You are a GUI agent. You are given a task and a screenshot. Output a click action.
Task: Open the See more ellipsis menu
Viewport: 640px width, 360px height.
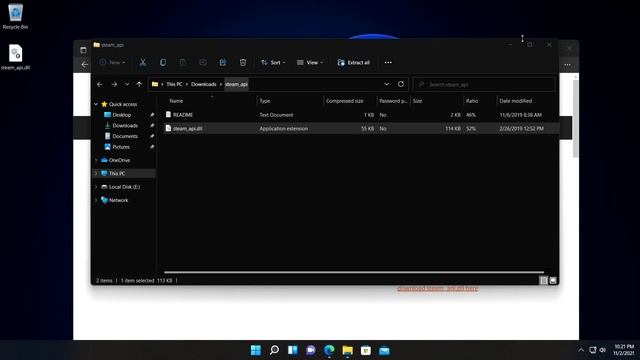388,62
